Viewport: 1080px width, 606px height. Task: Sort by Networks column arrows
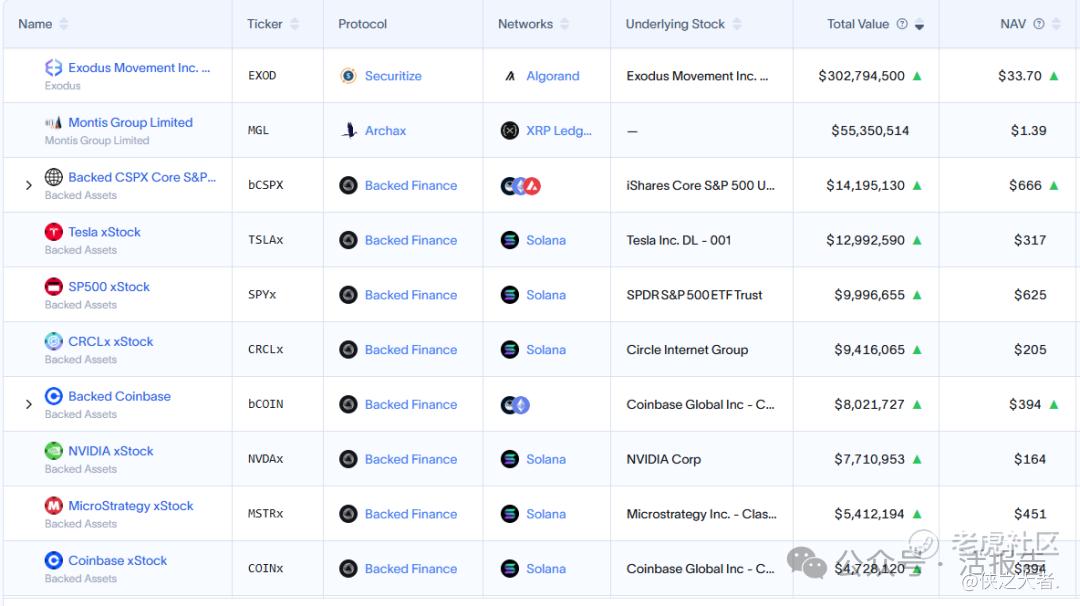pos(565,24)
